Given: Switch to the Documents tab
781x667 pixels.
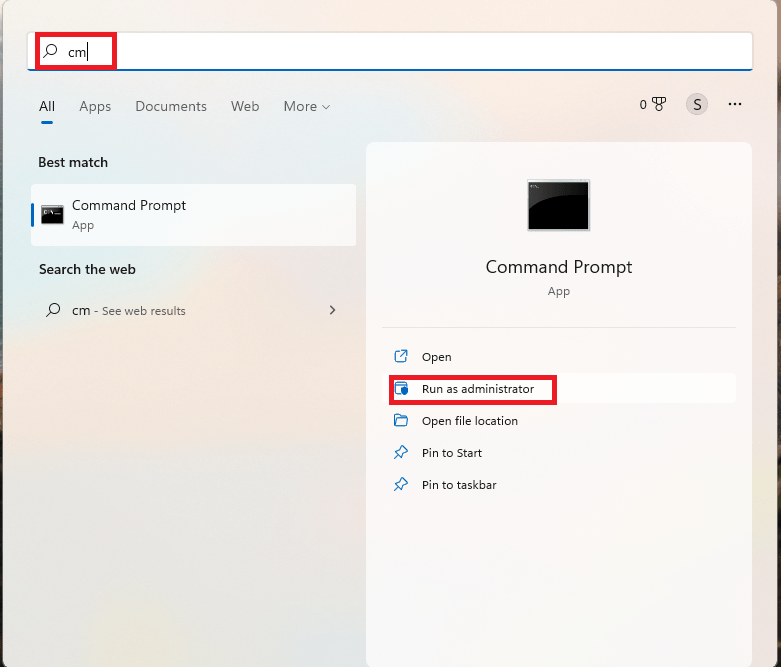Looking at the screenshot, I should pyautogui.click(x=171, y=106).
